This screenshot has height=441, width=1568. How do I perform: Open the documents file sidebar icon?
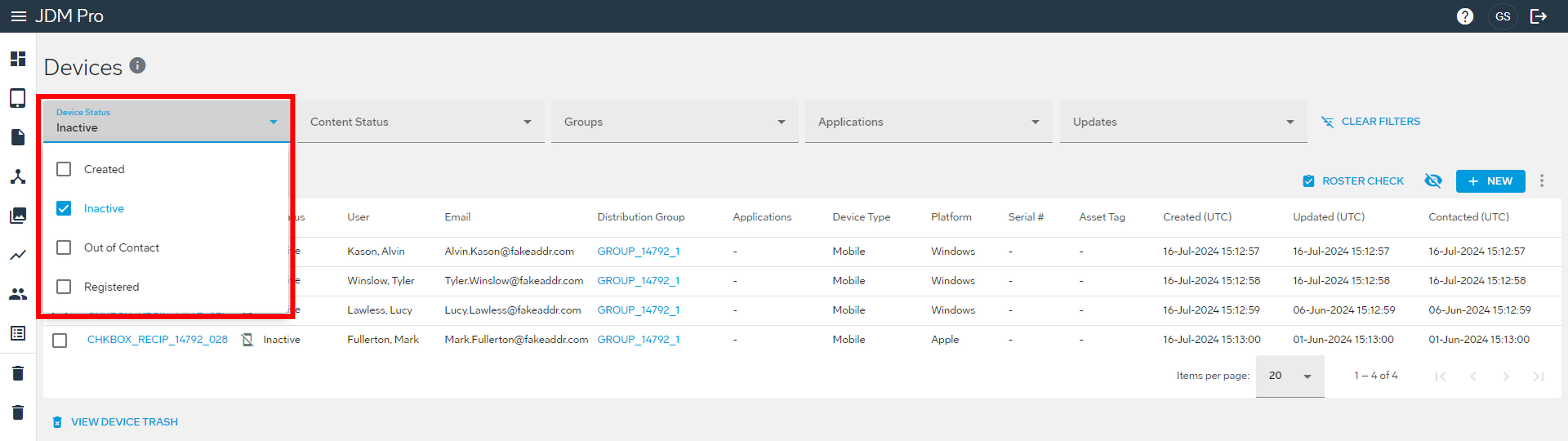point(18,138)
